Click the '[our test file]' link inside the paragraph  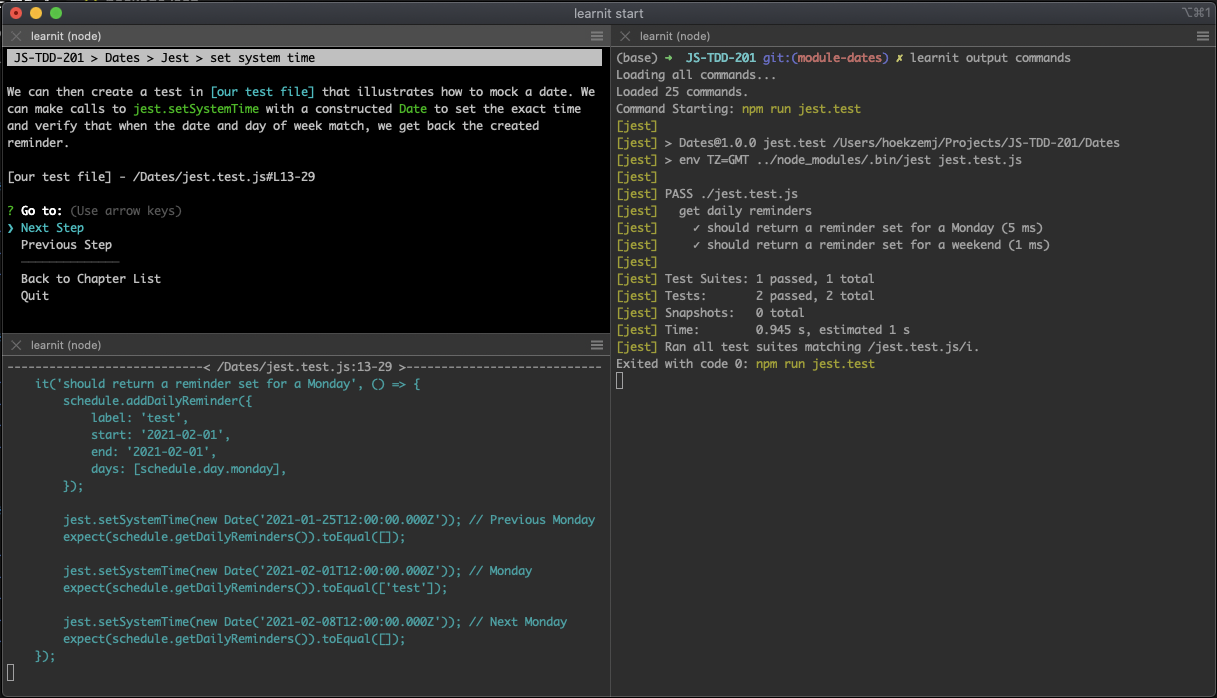click(x=263, y=92)
